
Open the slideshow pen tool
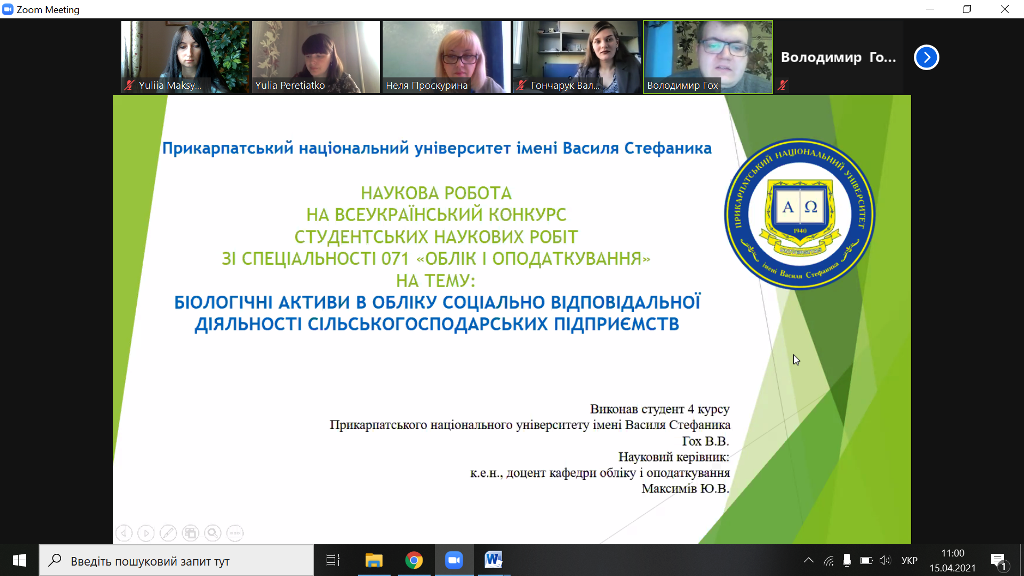click(x=168, y=533)
